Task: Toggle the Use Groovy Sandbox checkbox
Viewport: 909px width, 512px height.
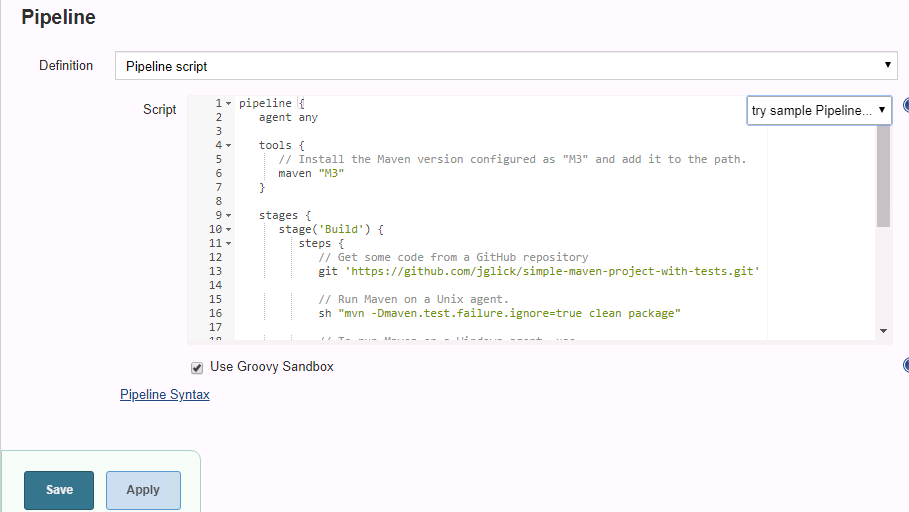Action: [x=197, y=367]
